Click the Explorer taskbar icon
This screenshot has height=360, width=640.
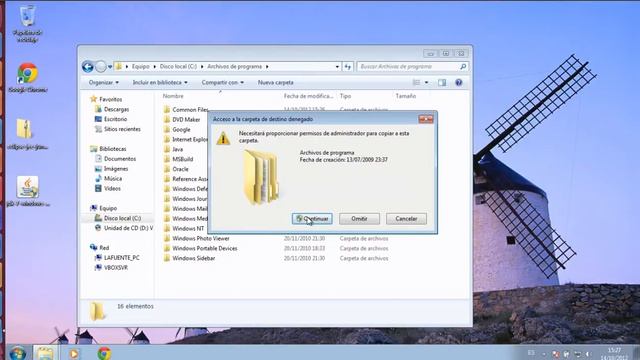45,353
